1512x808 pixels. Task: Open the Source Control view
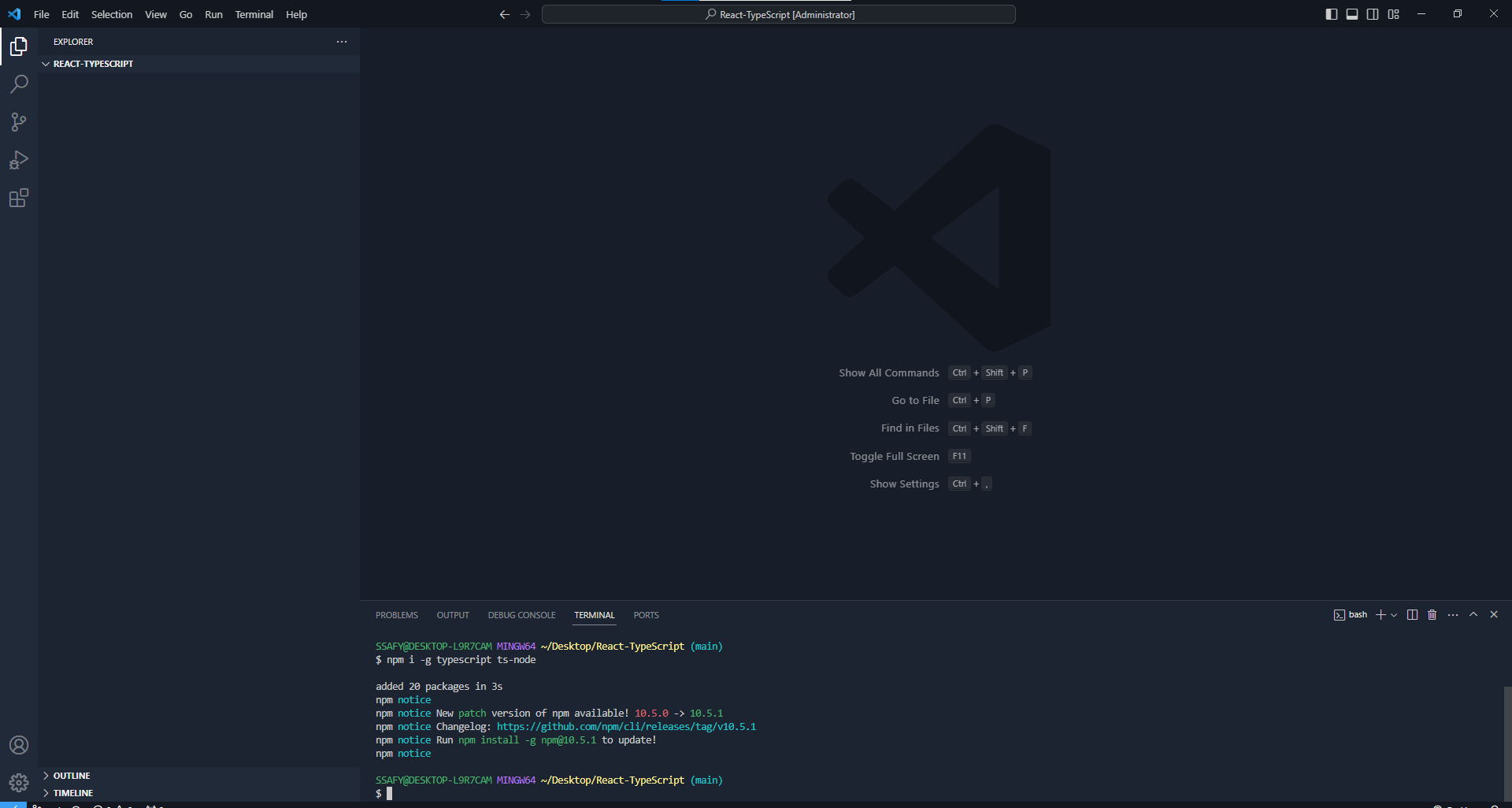coord(19,122)
